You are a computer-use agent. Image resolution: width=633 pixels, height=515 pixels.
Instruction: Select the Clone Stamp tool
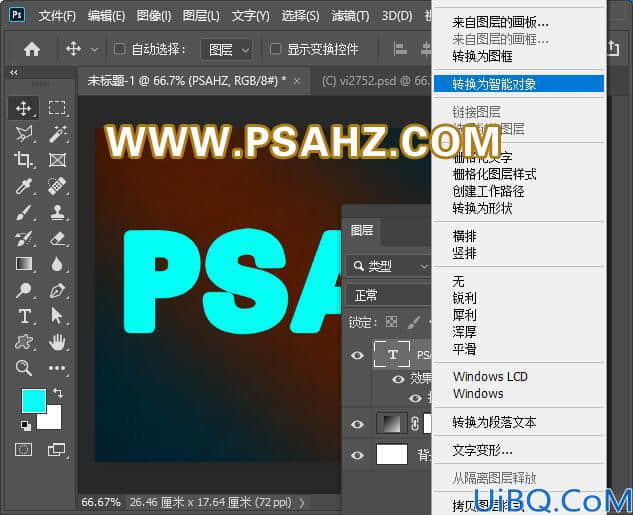click(x=57, y=212)
